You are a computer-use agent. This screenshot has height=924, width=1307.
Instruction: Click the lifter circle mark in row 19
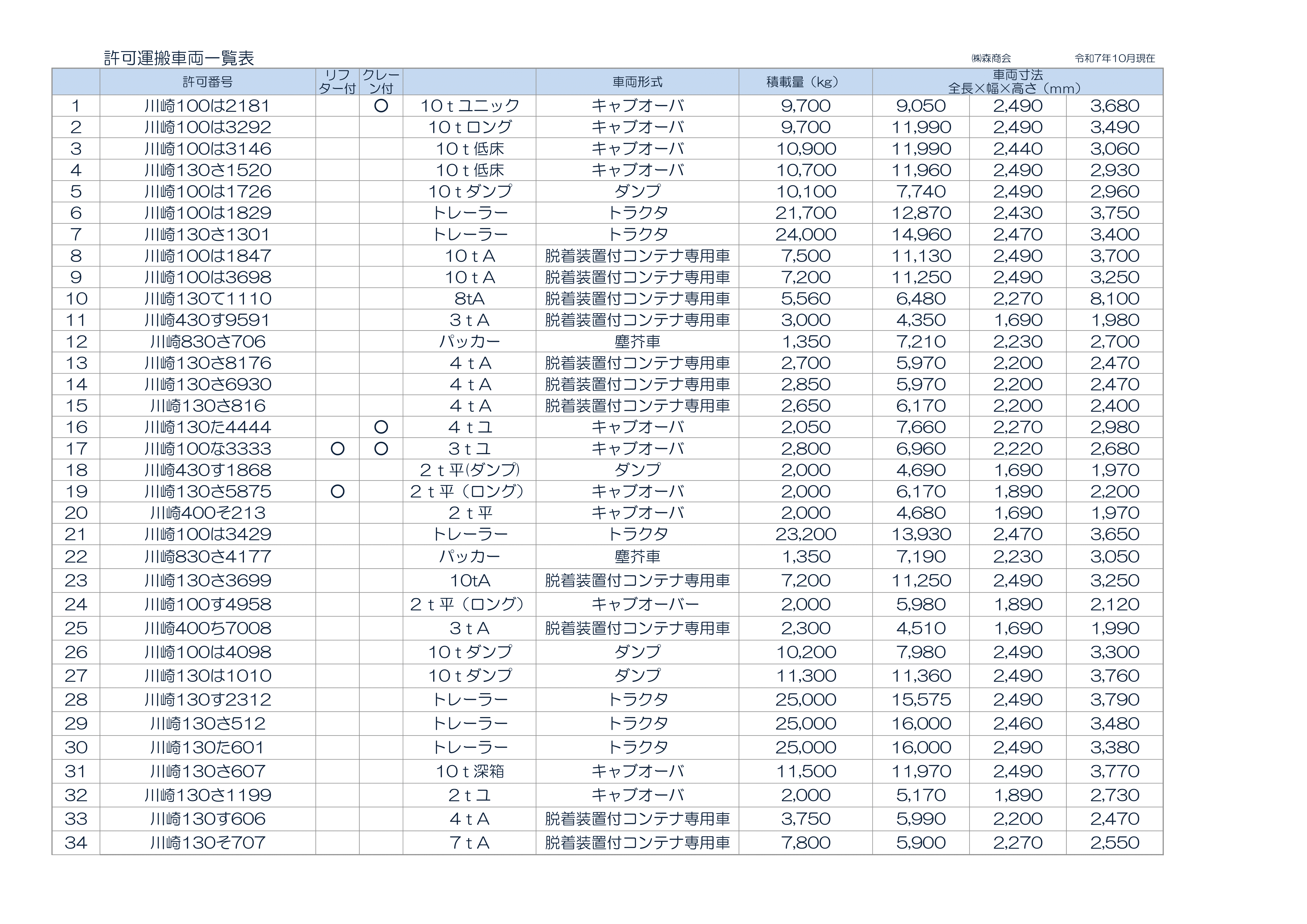(337, 492)
